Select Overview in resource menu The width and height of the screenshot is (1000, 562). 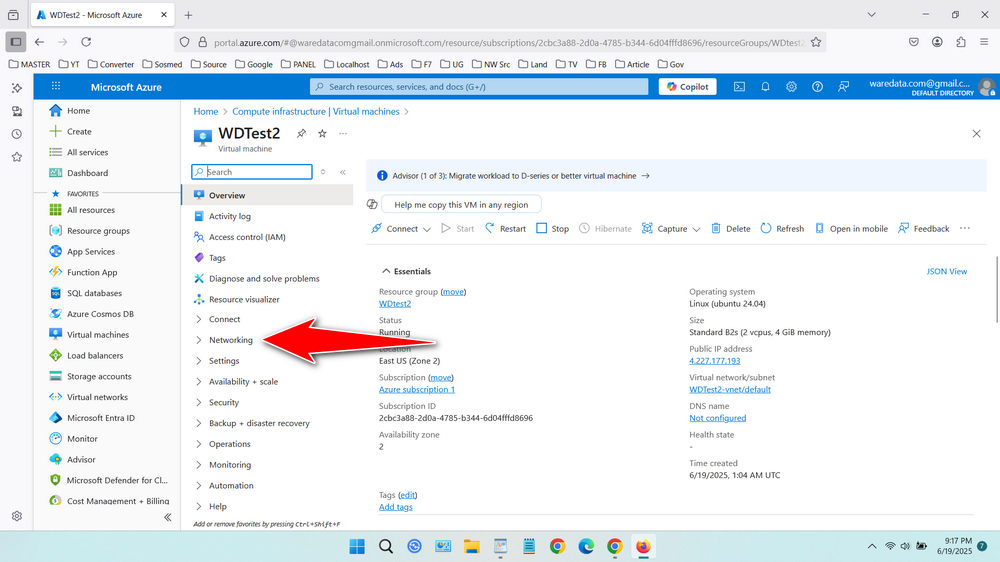[267, 195]
